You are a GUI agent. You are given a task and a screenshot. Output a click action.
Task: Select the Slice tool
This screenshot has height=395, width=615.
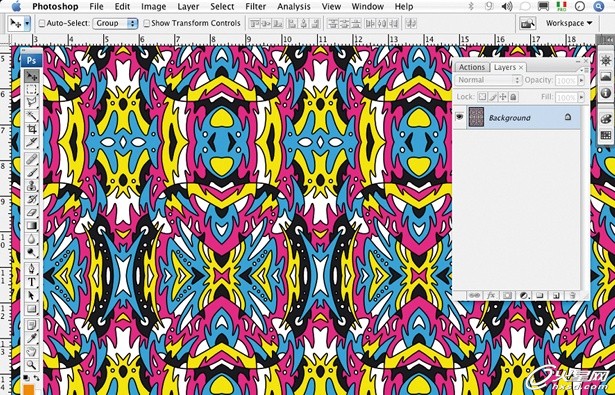pyautogui.click(x=31, y=142)
